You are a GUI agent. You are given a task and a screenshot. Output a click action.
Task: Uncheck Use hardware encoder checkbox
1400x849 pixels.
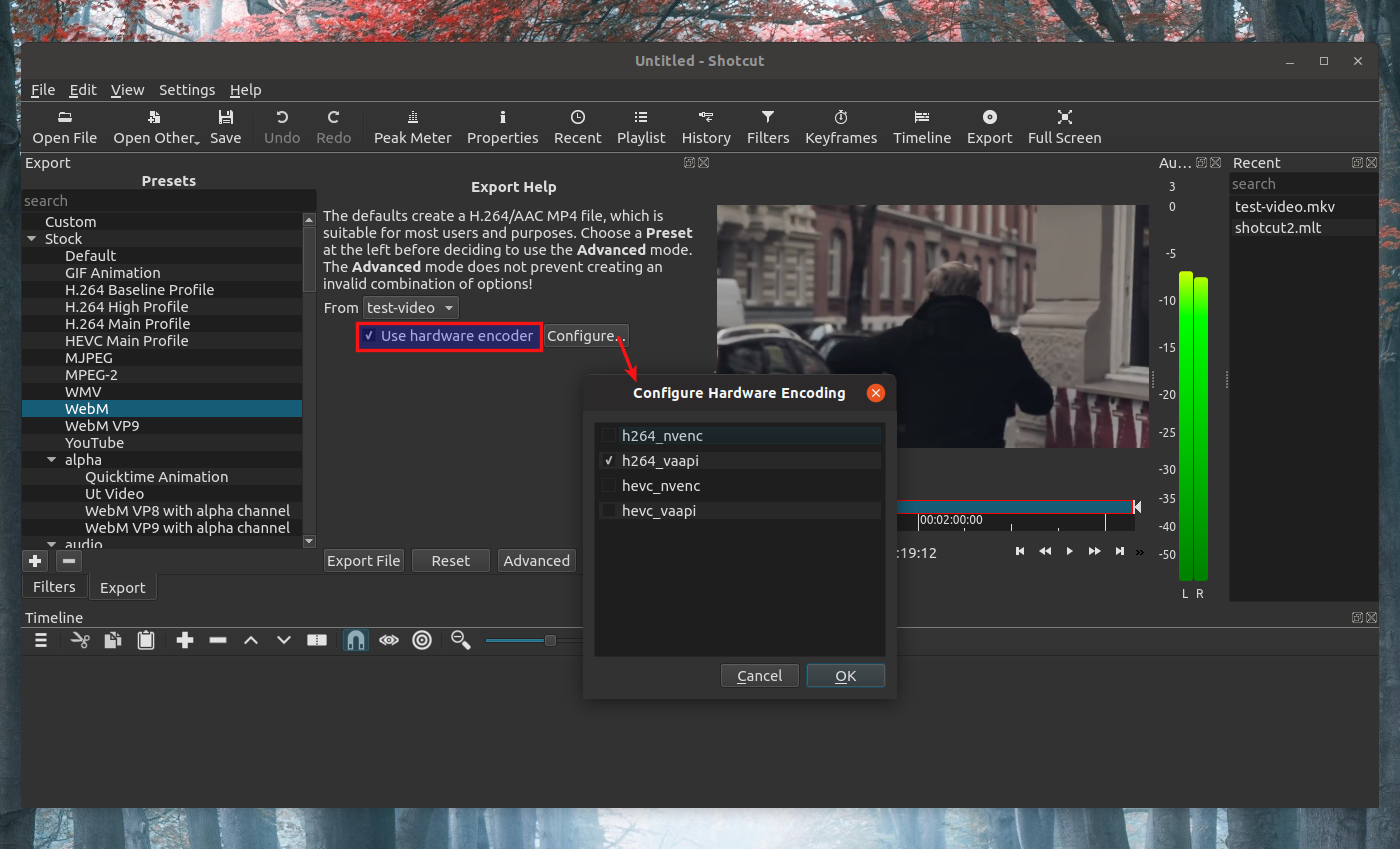(369, 336)
